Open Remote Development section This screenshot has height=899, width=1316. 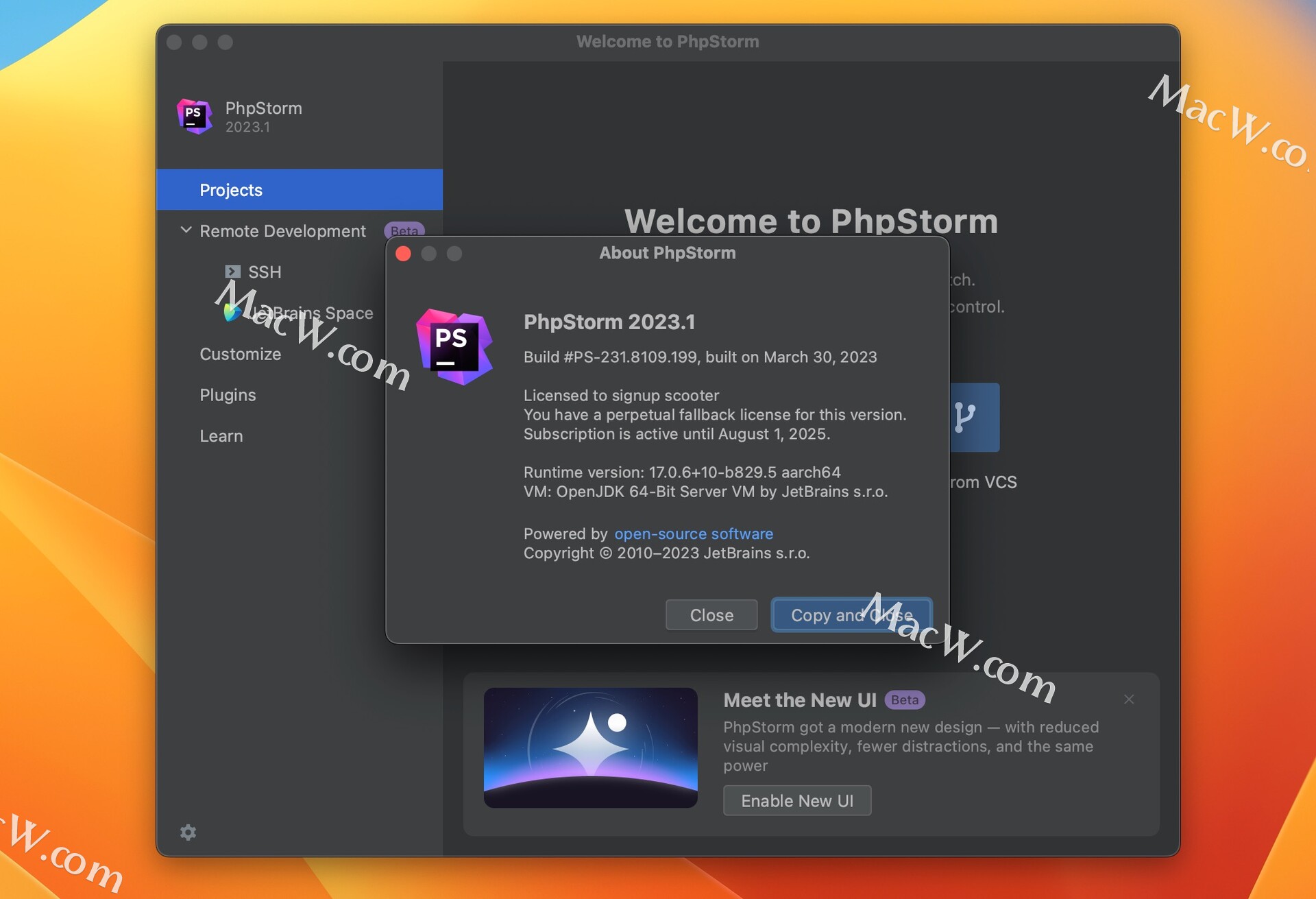(x=282, y=231)
